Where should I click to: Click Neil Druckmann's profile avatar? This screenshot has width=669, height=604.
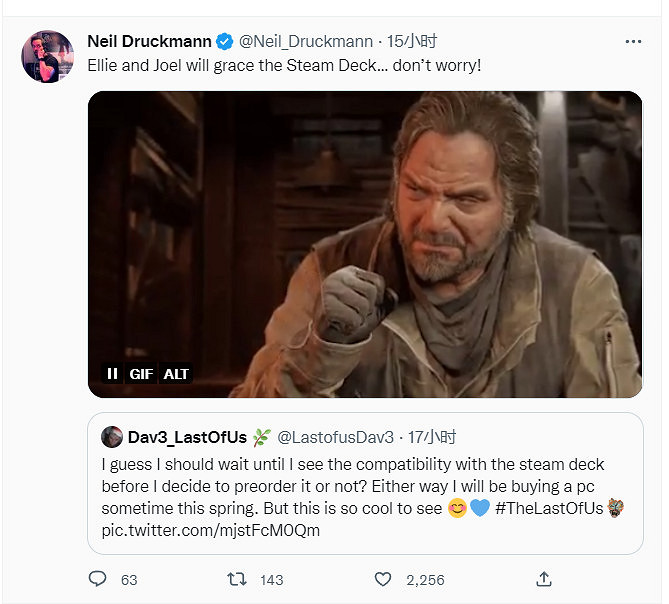(x=48, y=57)
